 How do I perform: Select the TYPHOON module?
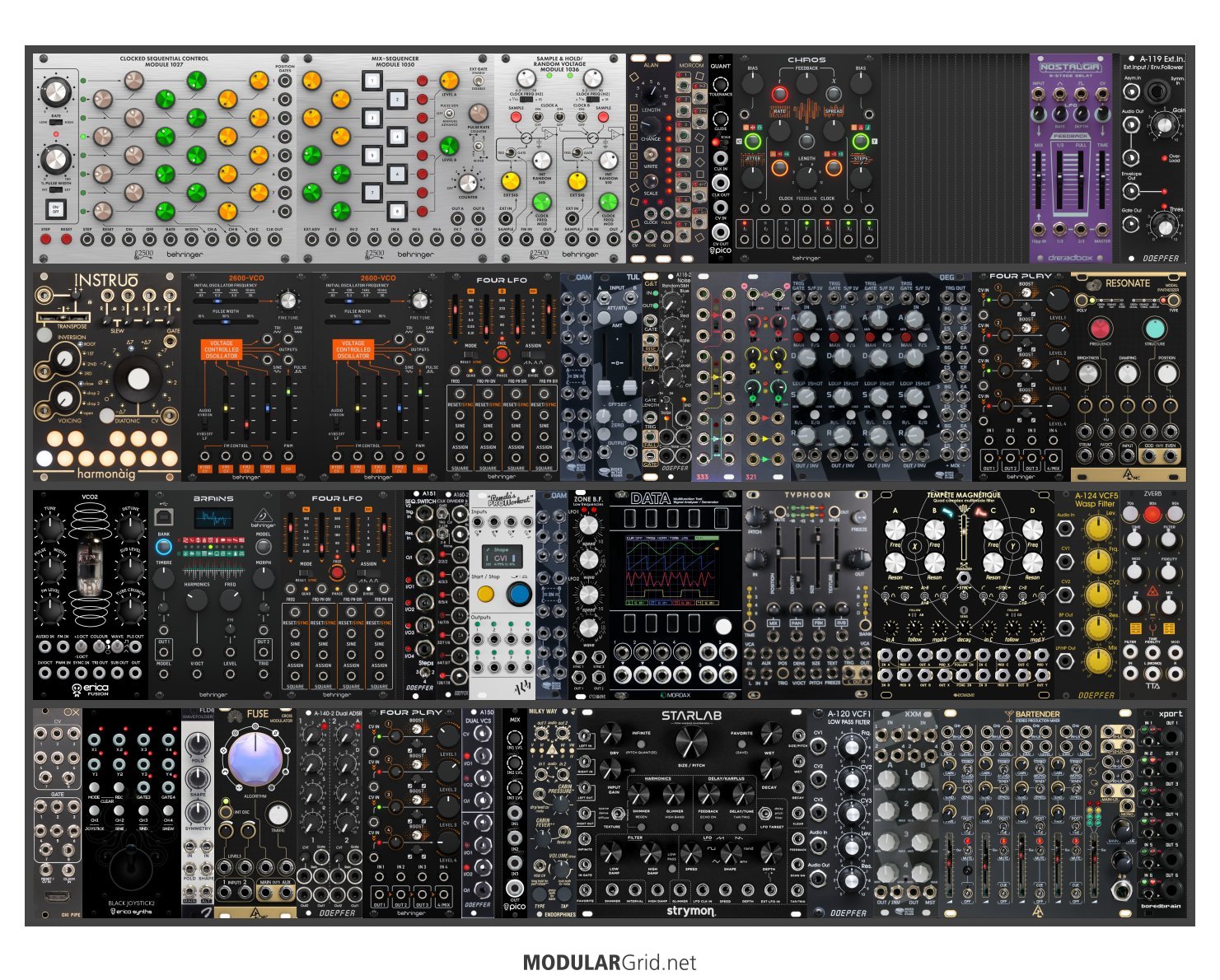806,595
